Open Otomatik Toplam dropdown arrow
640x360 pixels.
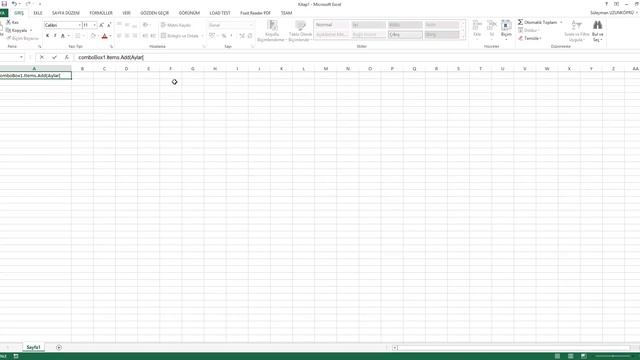[x=561, y=22]
